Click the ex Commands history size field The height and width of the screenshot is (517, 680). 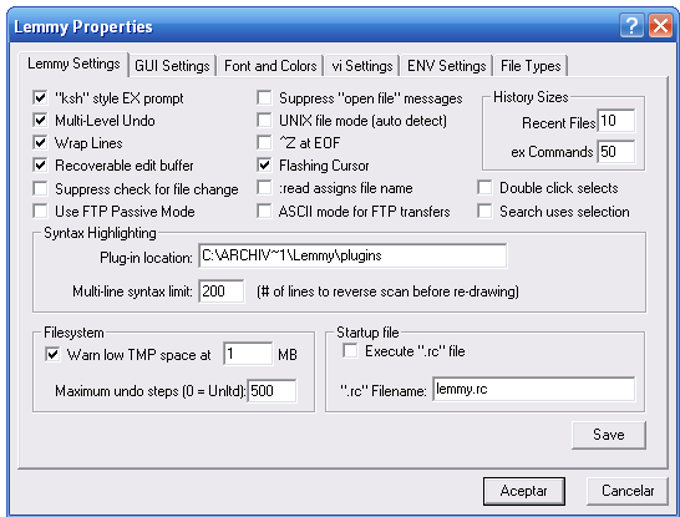pyautogui.click(x=616, y=151)
